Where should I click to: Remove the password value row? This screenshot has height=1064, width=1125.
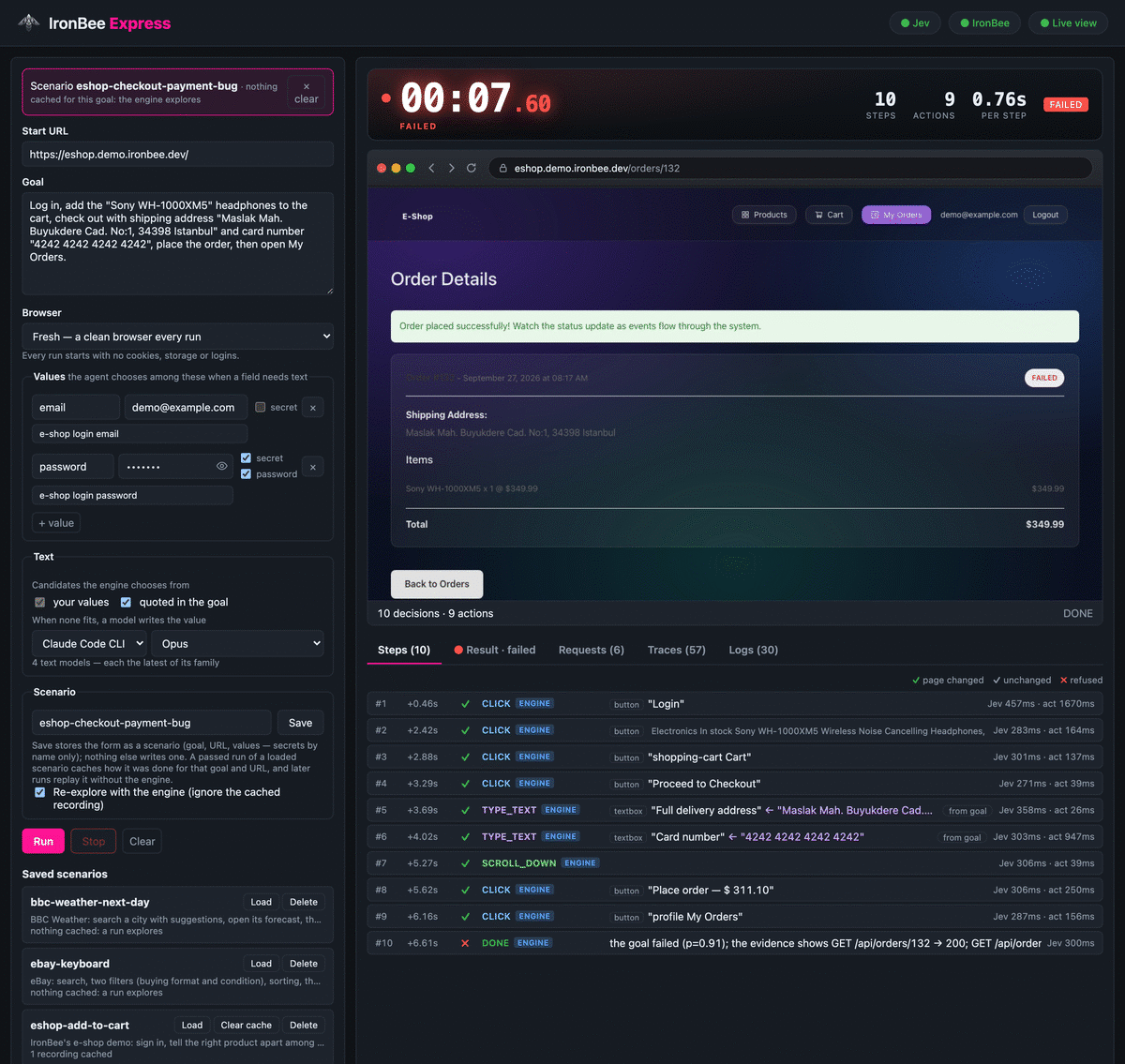[x=313, y=467]
